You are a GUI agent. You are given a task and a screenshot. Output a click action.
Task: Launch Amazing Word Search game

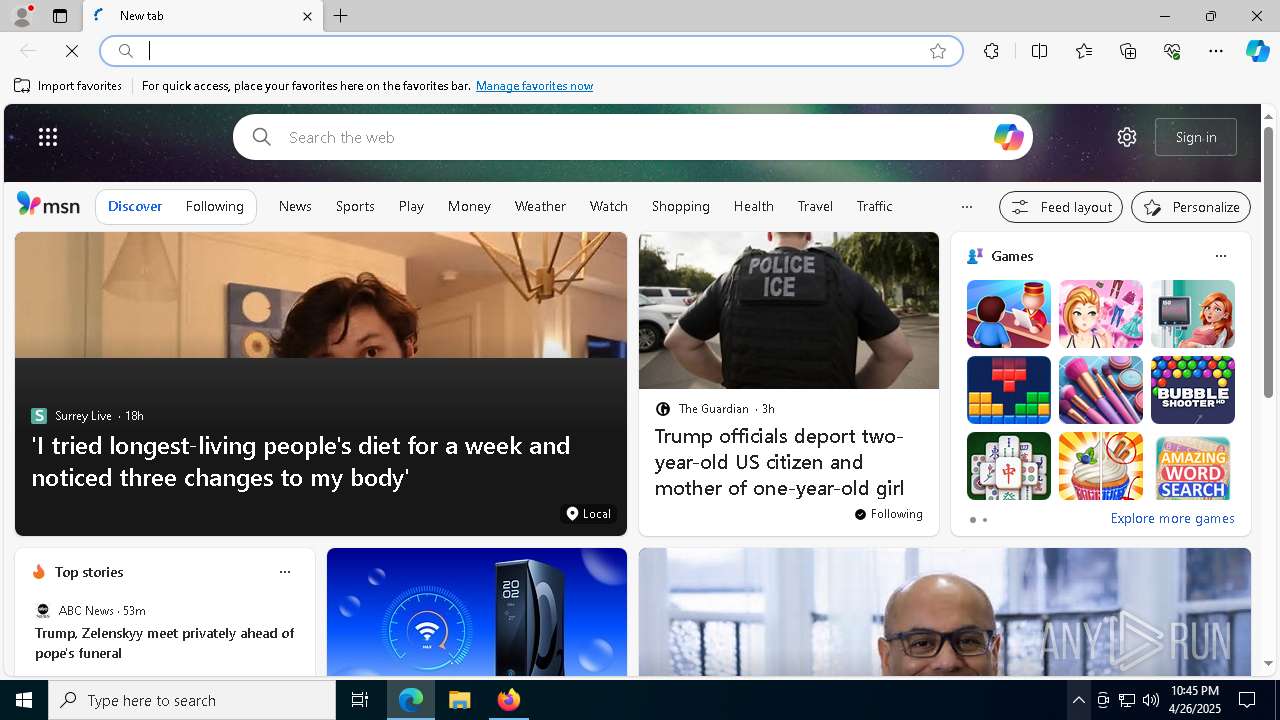click(1192, 466)
